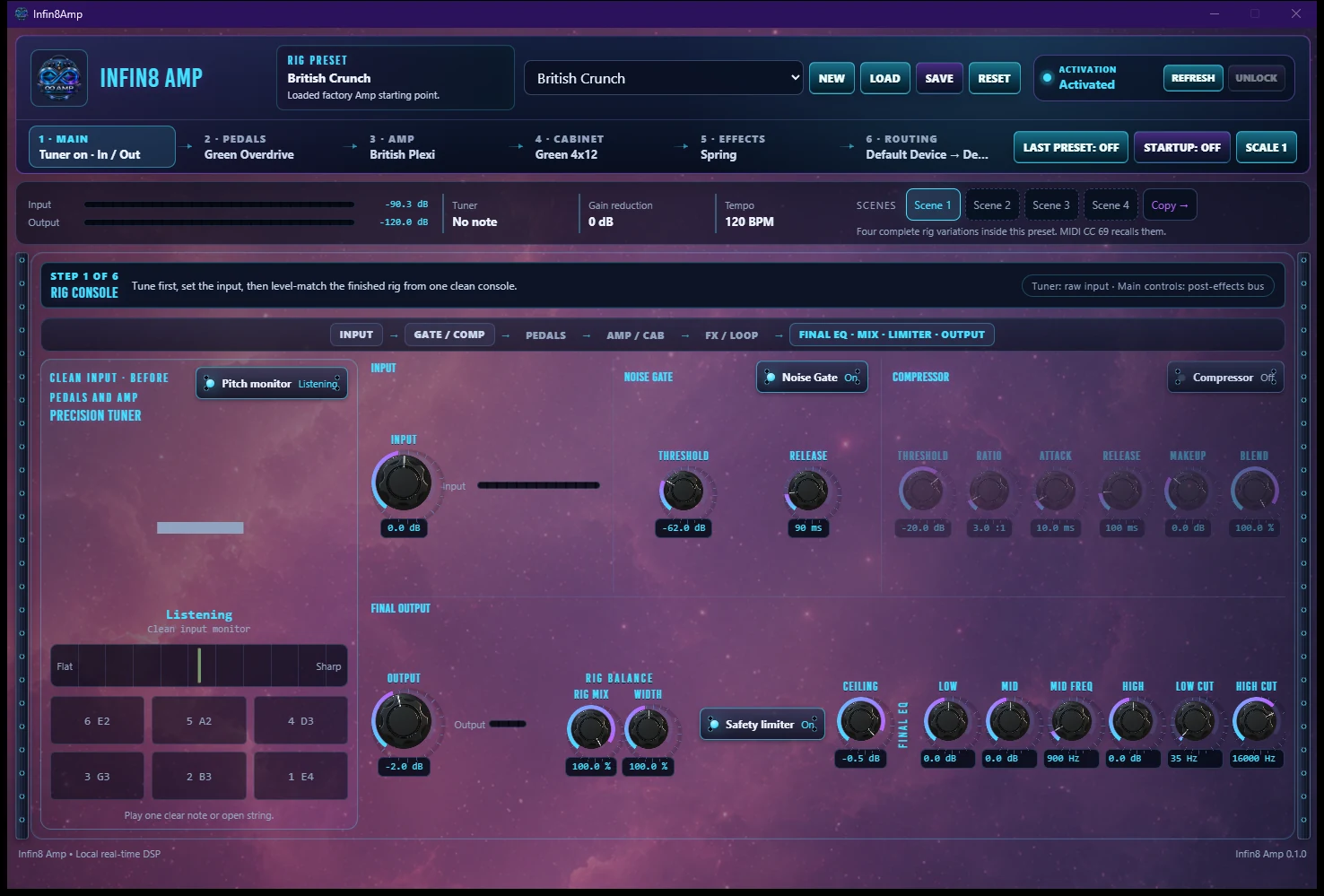Click the FX / LOOP chain step
1324x896 pixels.
tap(731, 335)
